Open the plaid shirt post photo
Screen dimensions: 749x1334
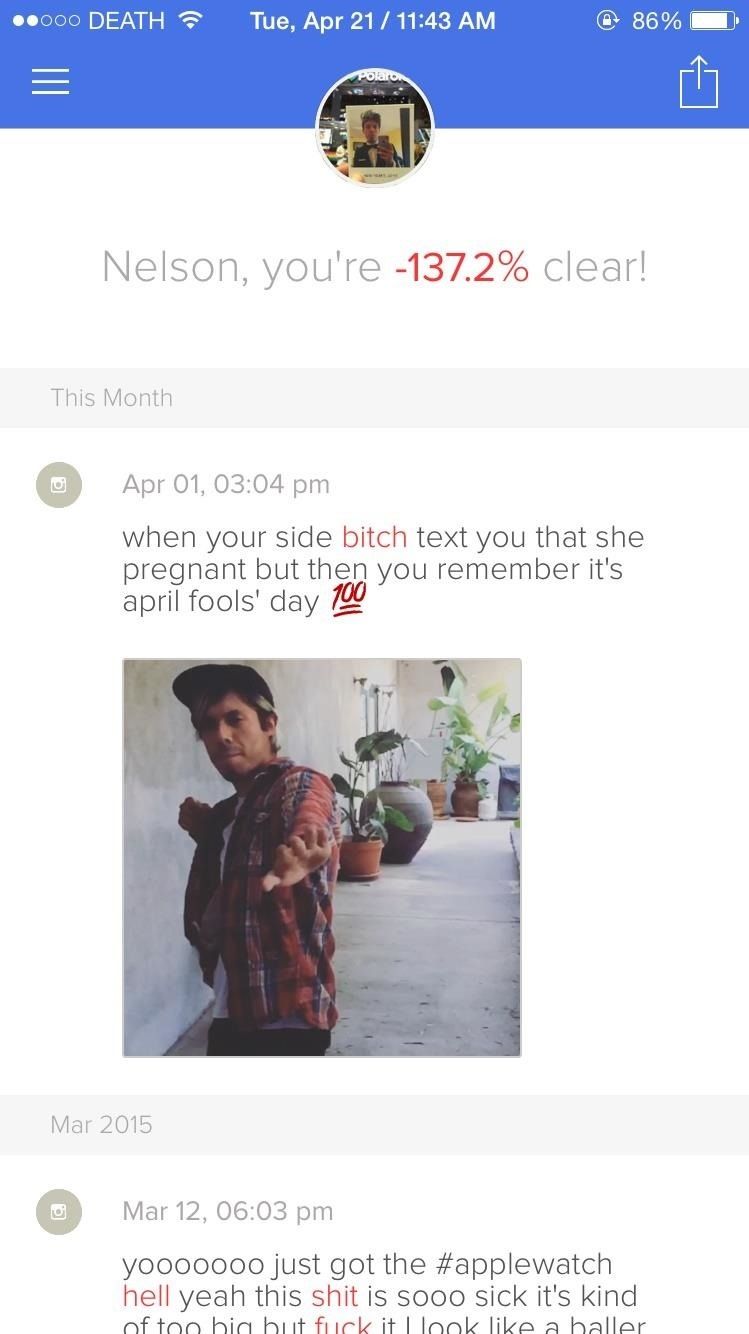(322, 857)
